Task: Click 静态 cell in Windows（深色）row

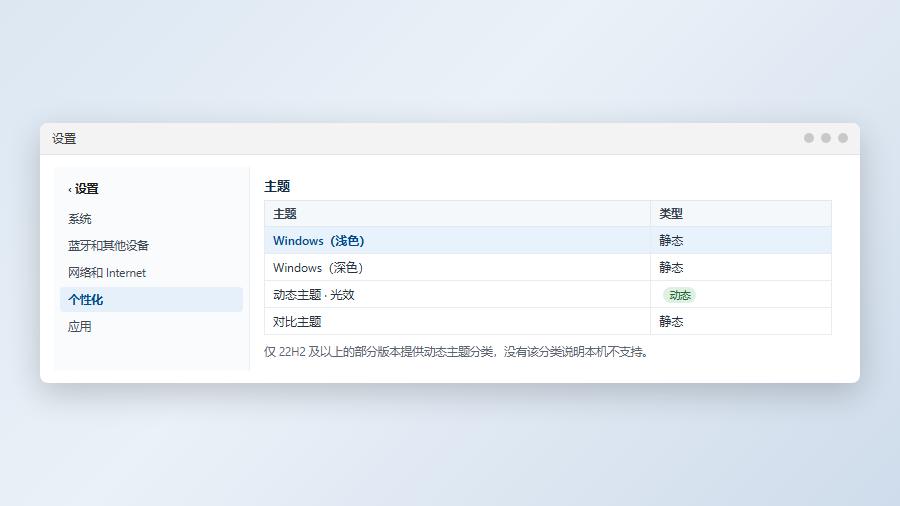Action: coord(740,267)
